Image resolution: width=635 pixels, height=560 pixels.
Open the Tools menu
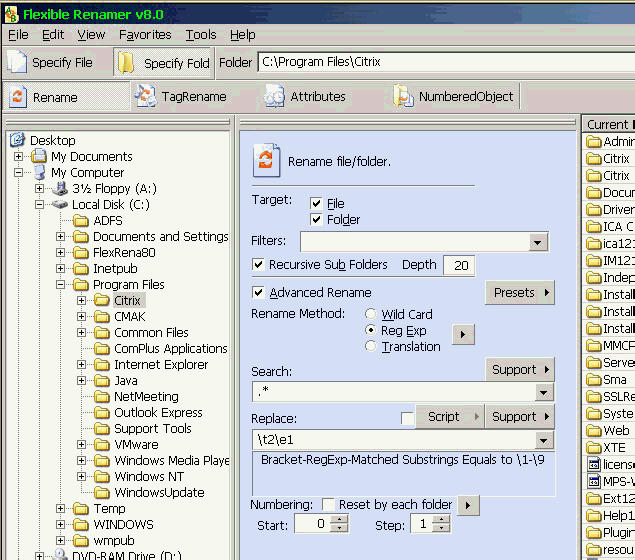200,34
